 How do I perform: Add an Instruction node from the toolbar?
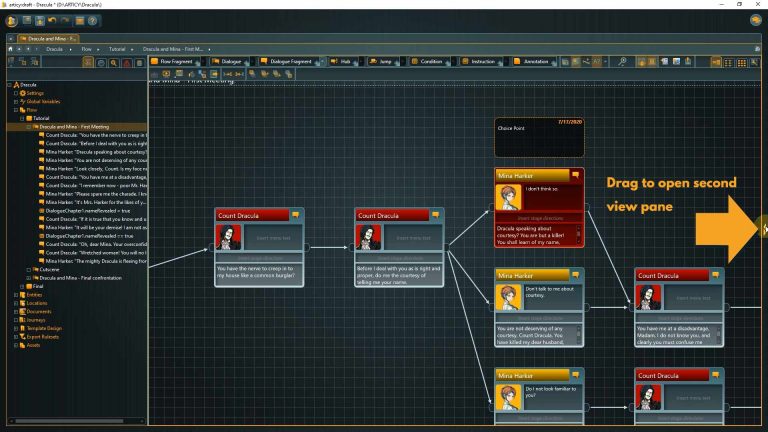(479, 61)
